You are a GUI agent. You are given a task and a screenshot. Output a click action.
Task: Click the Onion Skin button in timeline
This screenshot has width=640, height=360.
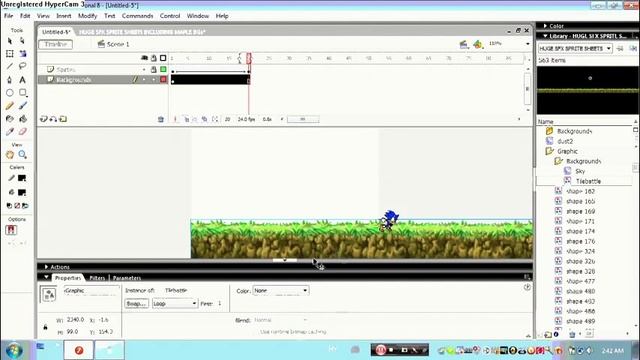[x=187, y=119]
